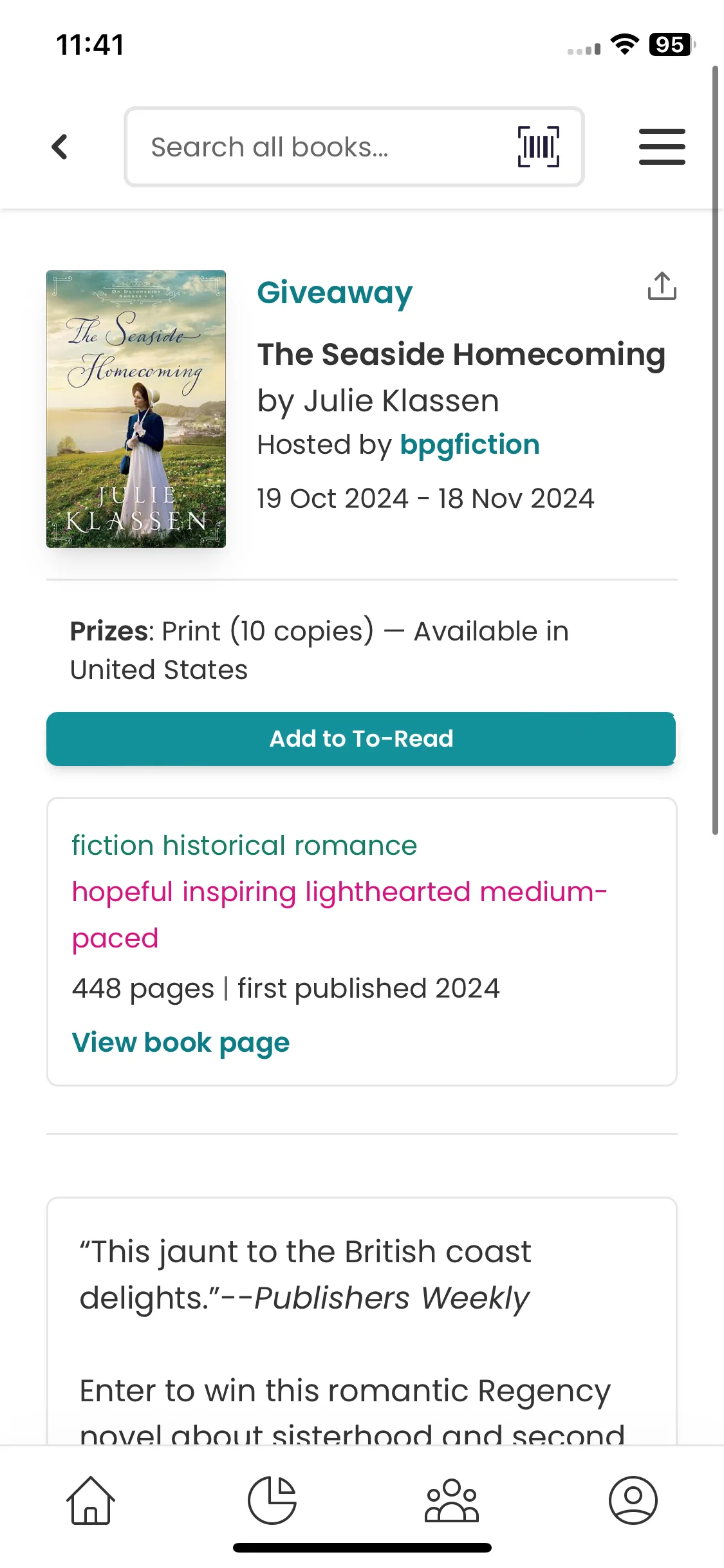Open the hamburger menu
The width and height of the screenshot is (724, 1568).
click(x=662, y=147)
